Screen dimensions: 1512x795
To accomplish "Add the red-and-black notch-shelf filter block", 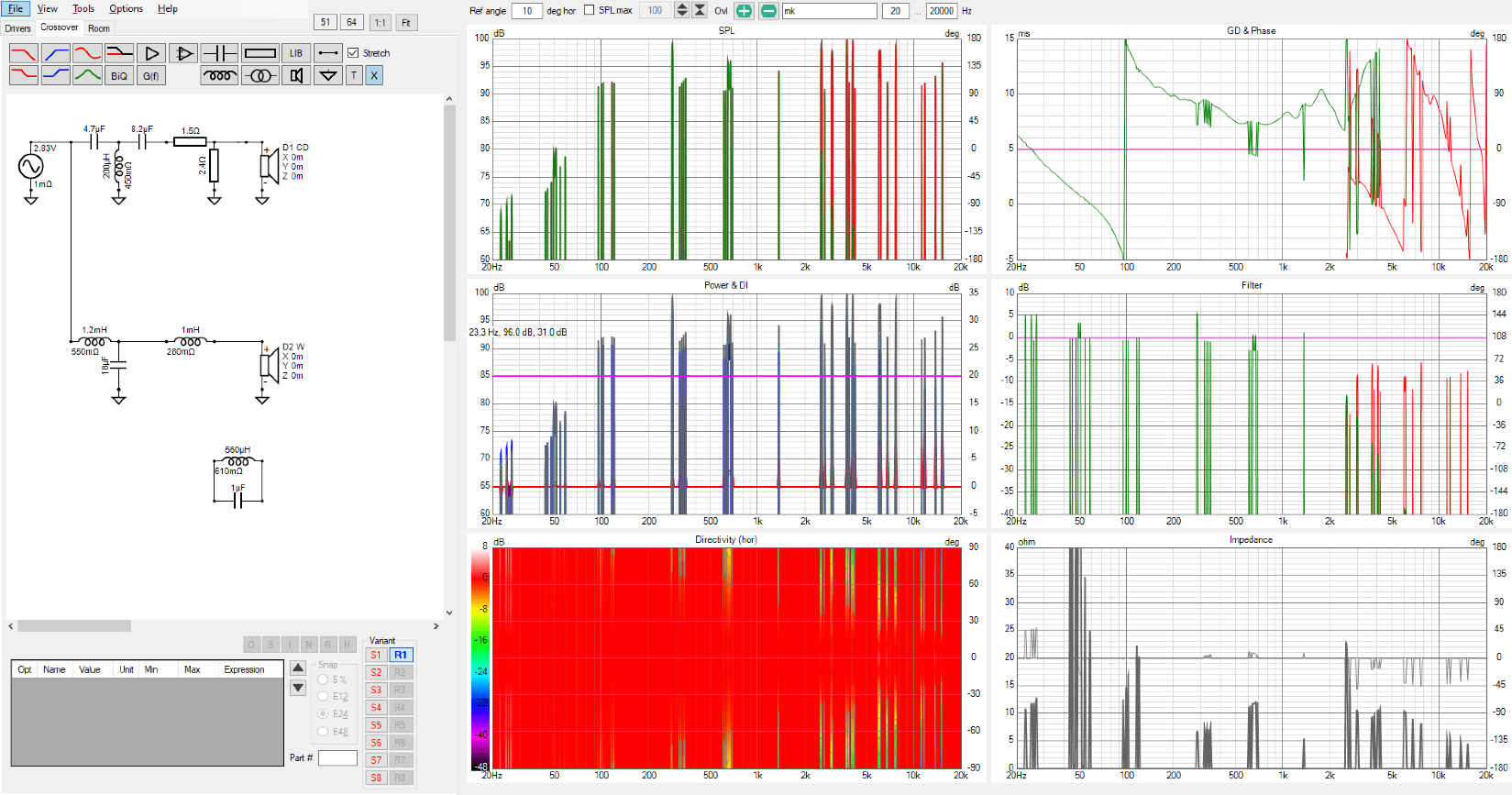I will click(119, 53).
